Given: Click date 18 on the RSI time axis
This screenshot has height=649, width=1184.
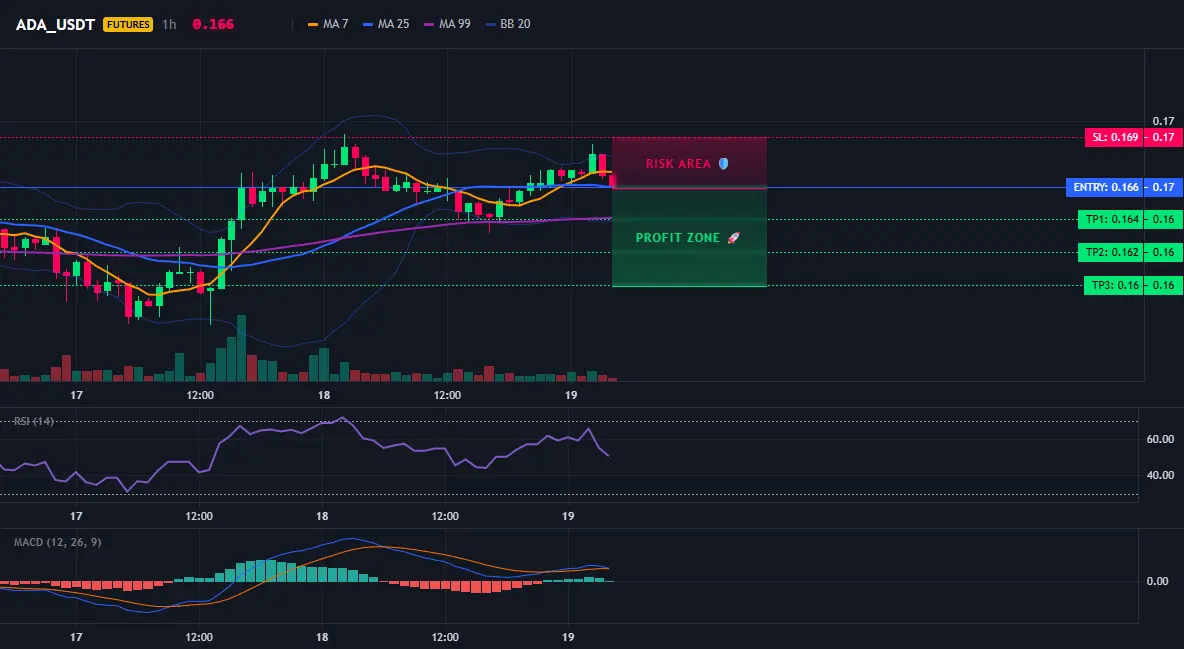Looking at the screenshot, I should [322, 516].
